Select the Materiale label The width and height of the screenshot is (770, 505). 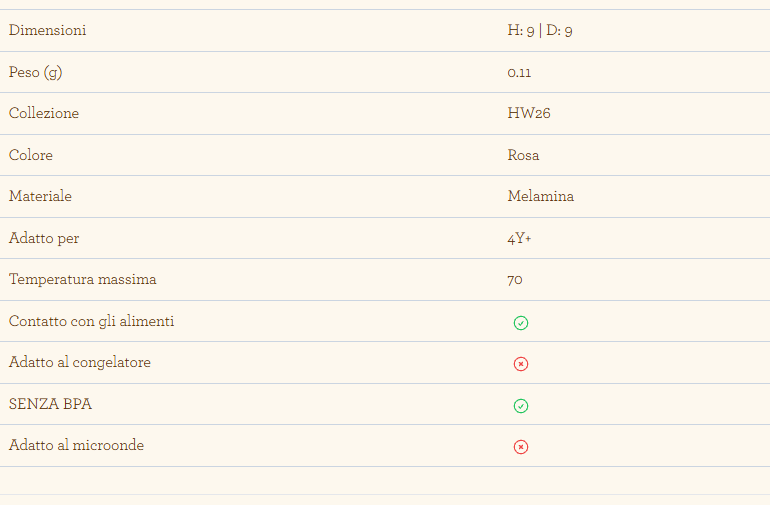pyautogui.click(x=40, y=196)
